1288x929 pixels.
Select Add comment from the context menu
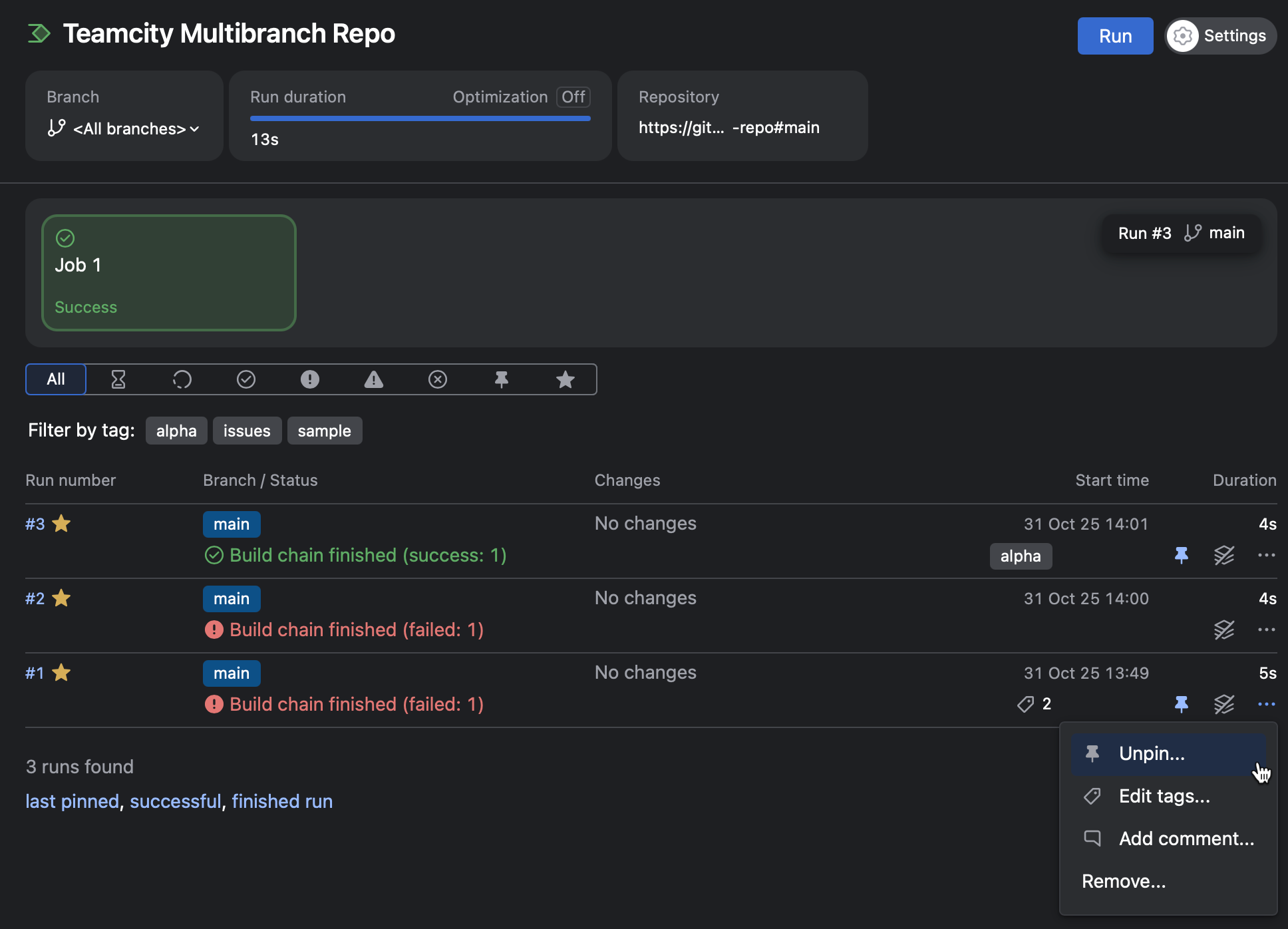tap(1186, 838)
